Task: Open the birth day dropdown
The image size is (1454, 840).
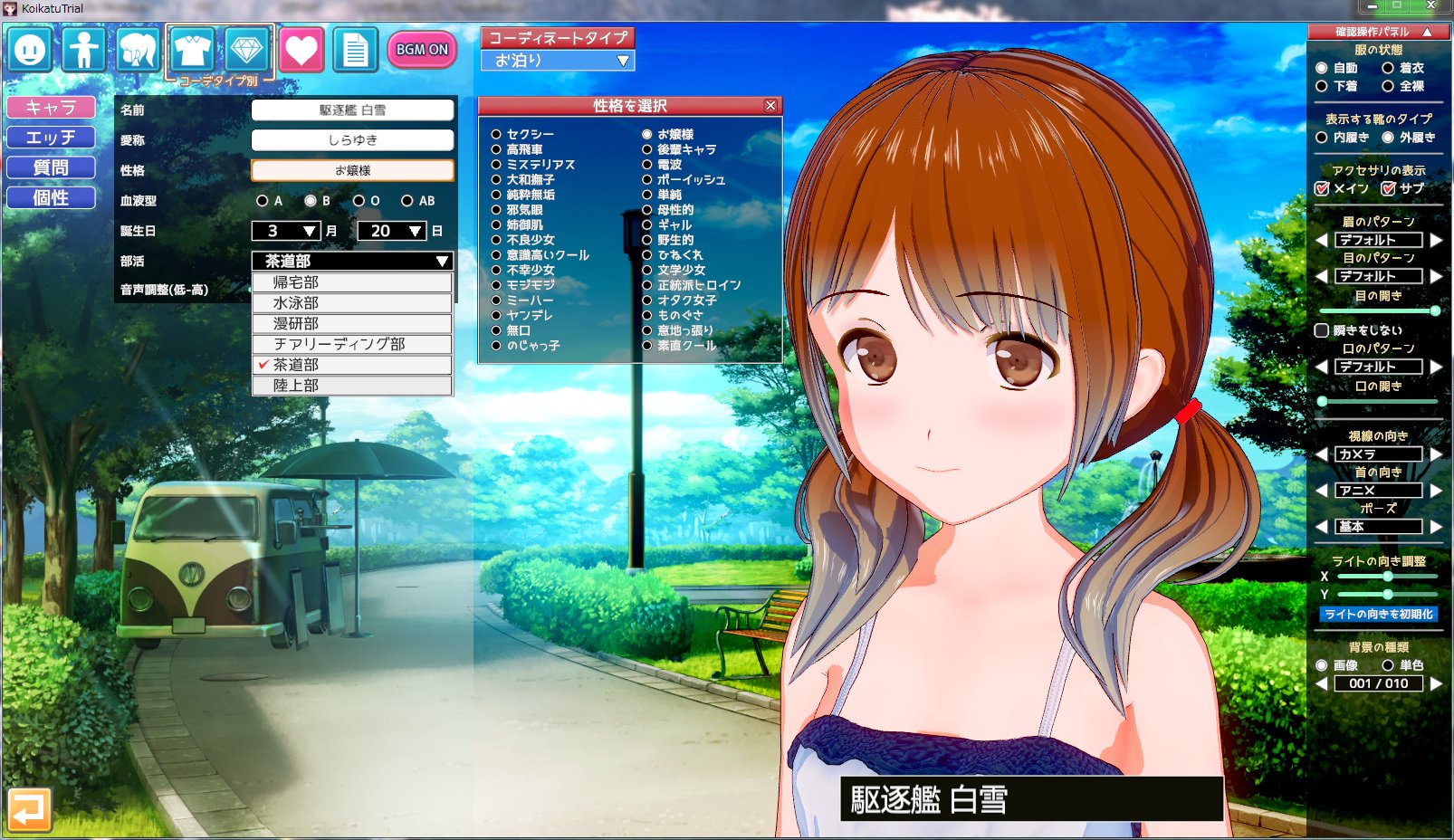Action: [392, 231]
